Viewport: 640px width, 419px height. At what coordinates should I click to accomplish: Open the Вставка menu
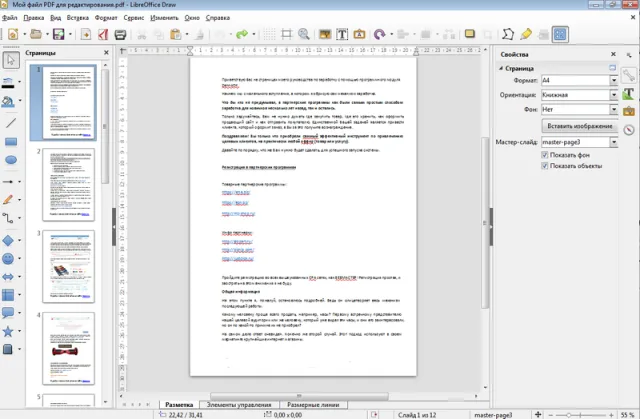(x=78, y=18)
